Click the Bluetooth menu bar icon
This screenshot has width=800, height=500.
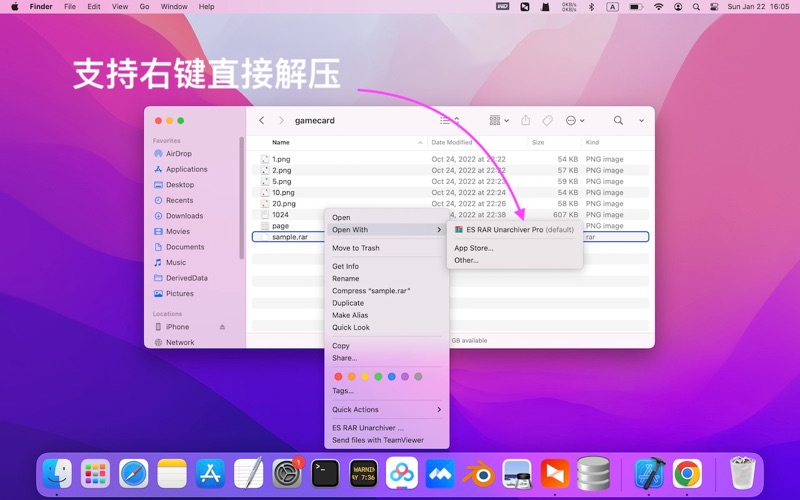(x=591, y=7)
